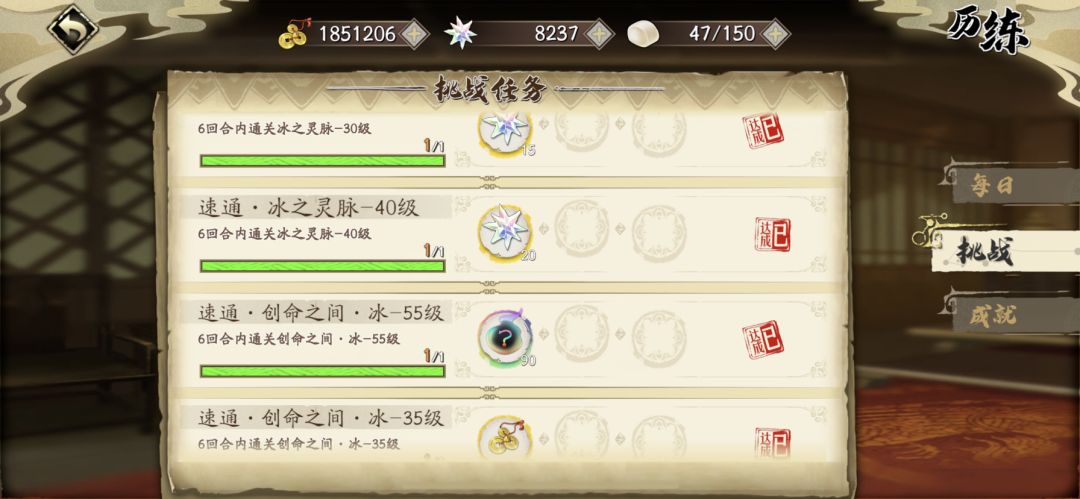This screenshot has height=499, width=1080.
Task: Select the 速通·冰之灵脉-40级 task title
Action: [x=308, y=207]
